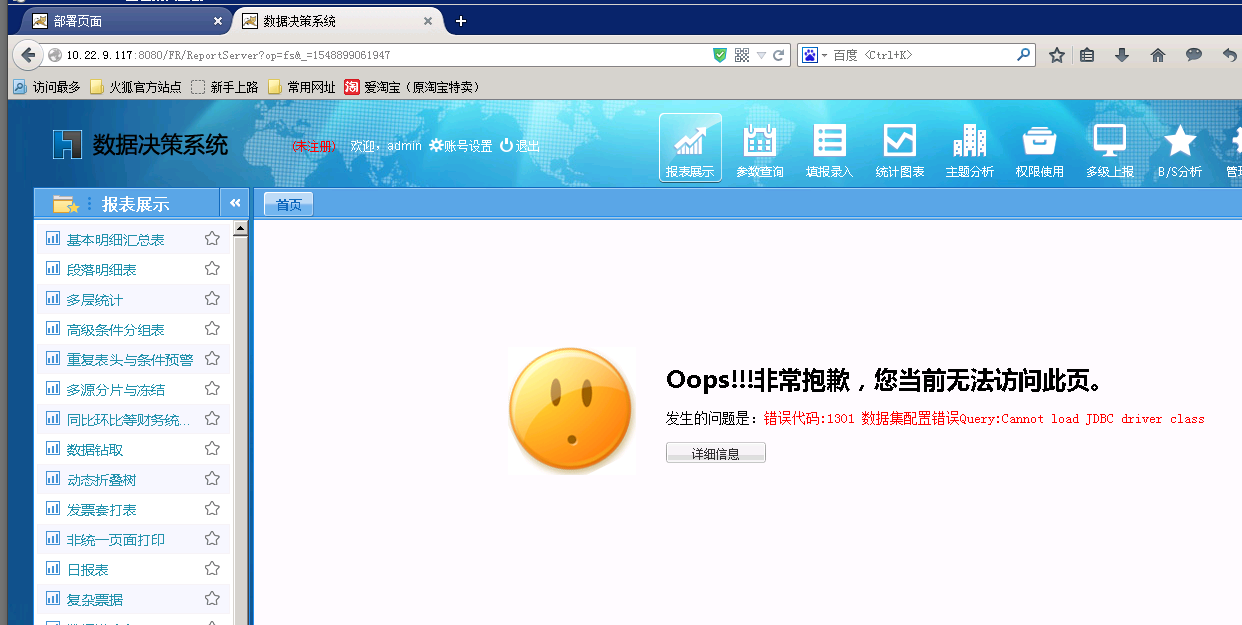Open 复杂票据 report
The image size is (1242, 625).
(x=95, y=600)
